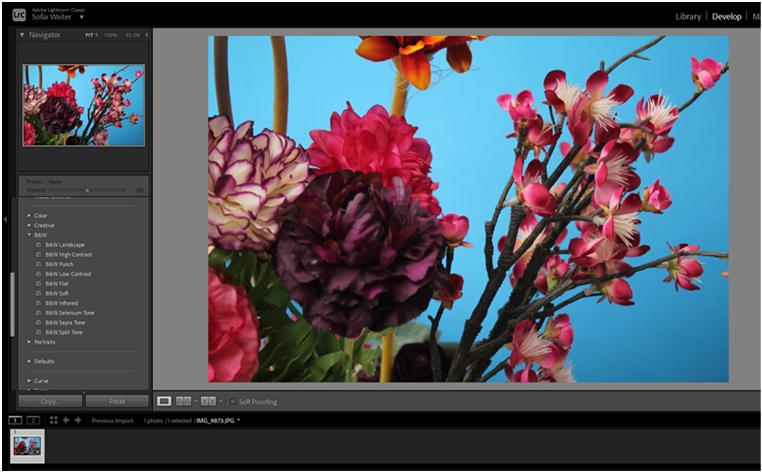Apply the B&W High Contrast preset
Viewport: 762px width, 472px height.
click(69, 254)
